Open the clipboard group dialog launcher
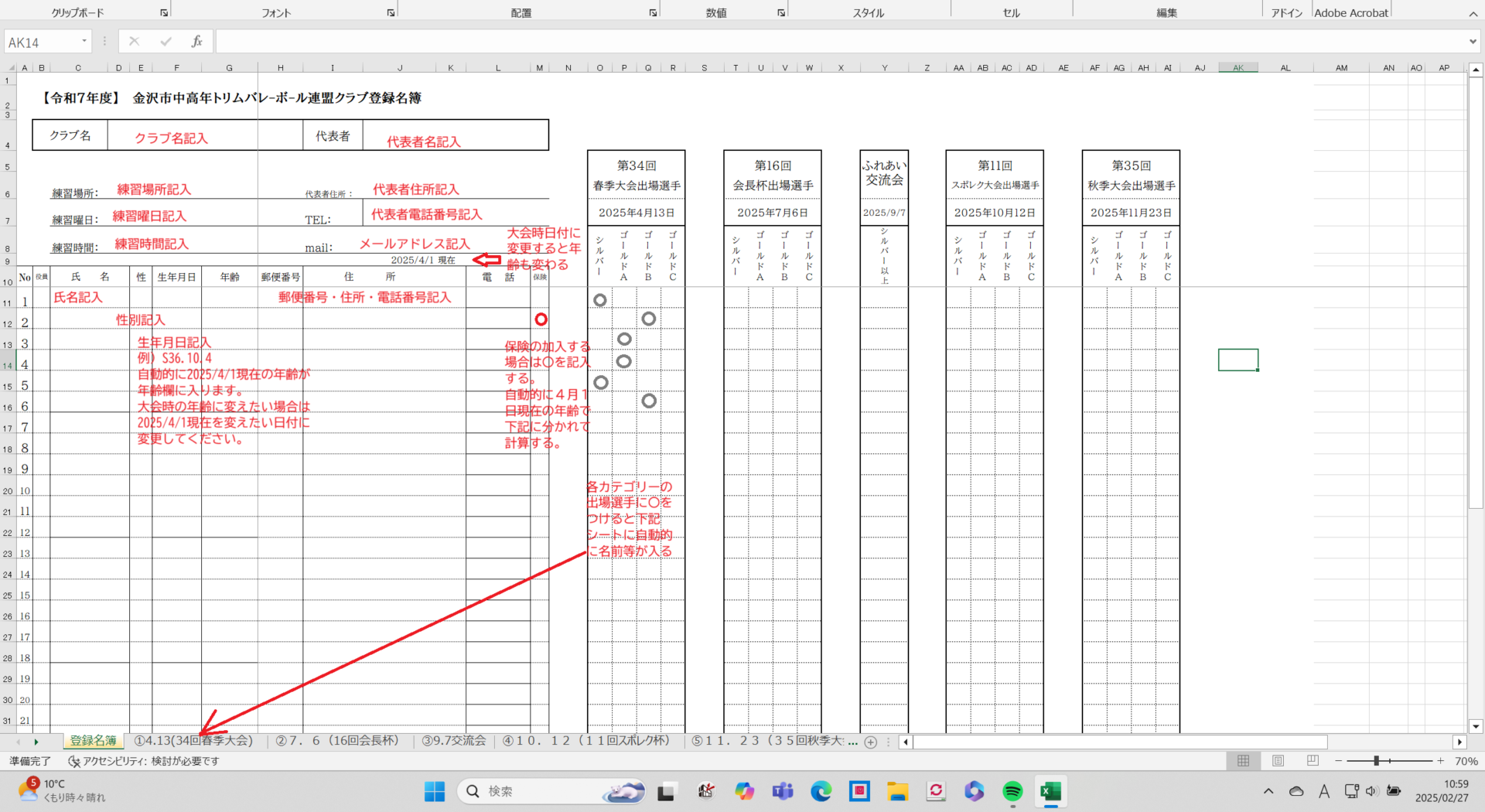Screen dimensions: 1485x812 [164, 13]
